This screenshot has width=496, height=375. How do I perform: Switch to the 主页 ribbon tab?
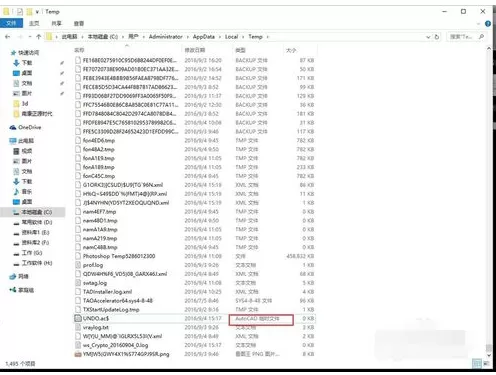34,23
